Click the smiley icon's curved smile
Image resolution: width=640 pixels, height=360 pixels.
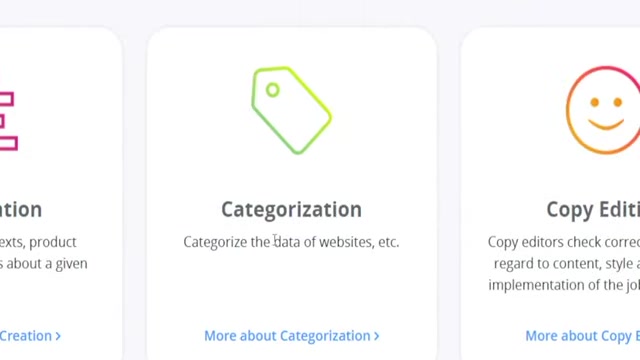click(x=606, y=124)
